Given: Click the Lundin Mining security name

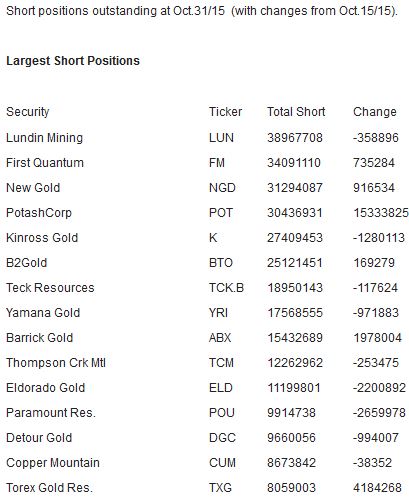Looking at the screenshot, I should [x=44, y=138].
